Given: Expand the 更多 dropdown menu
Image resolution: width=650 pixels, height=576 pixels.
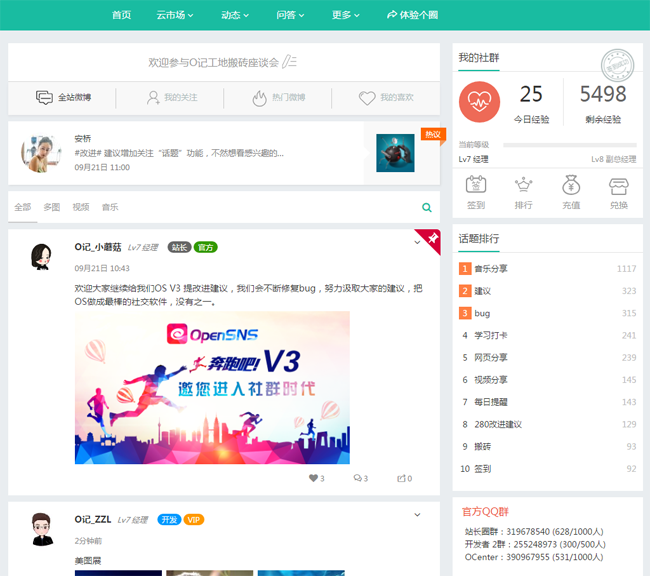Looking at the screenshot, I should 345,15.
